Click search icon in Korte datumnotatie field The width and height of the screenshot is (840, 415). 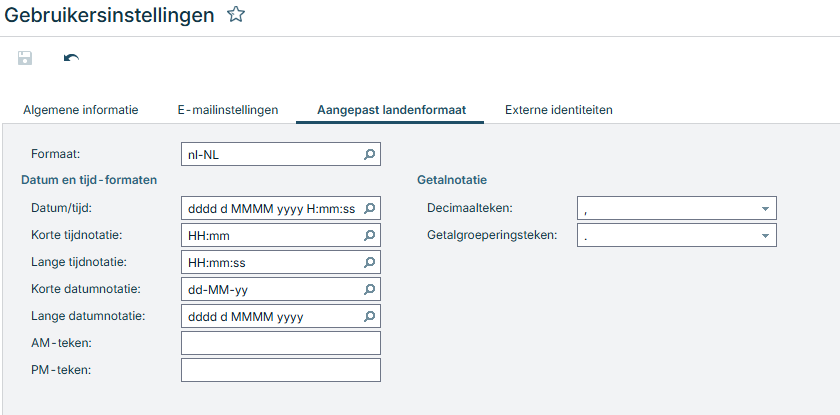point(369,289)
